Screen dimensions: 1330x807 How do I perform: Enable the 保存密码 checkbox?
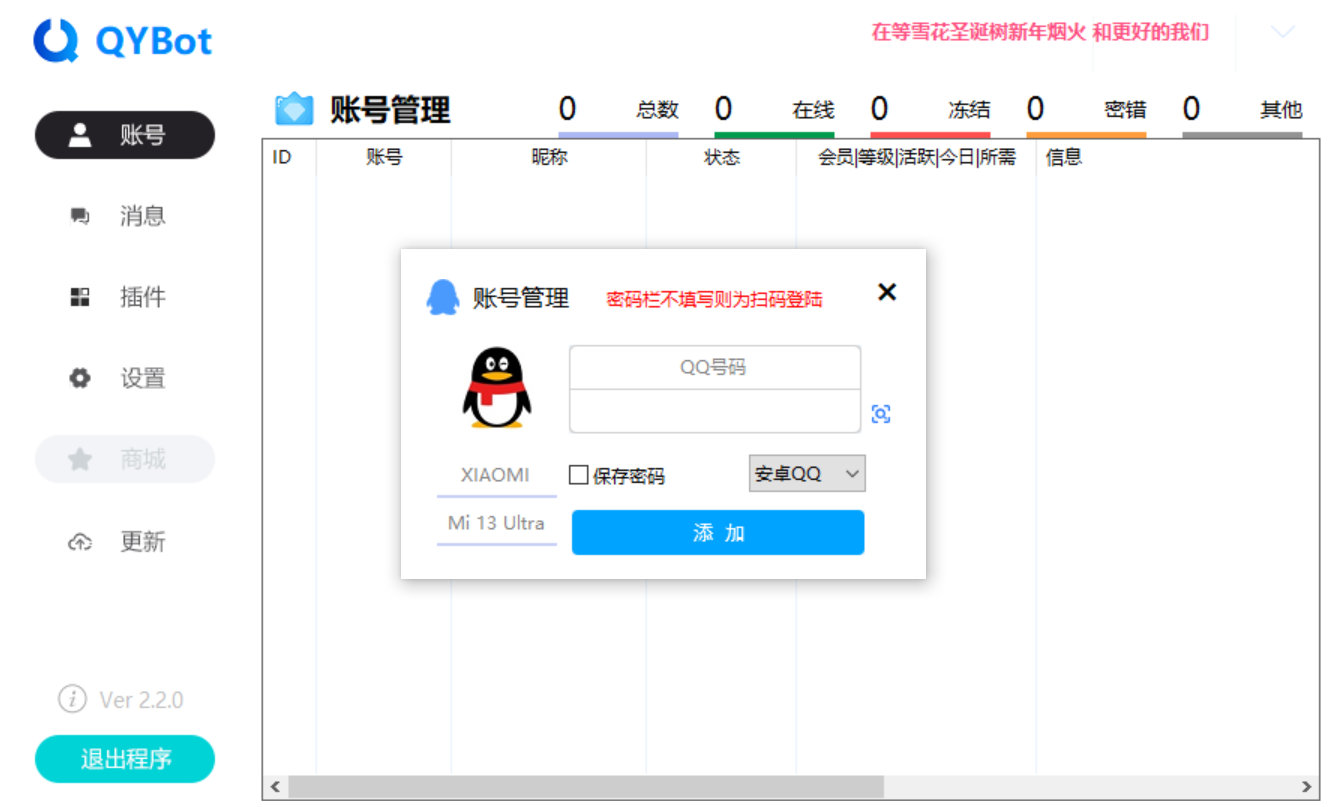(x=577, y=475)
